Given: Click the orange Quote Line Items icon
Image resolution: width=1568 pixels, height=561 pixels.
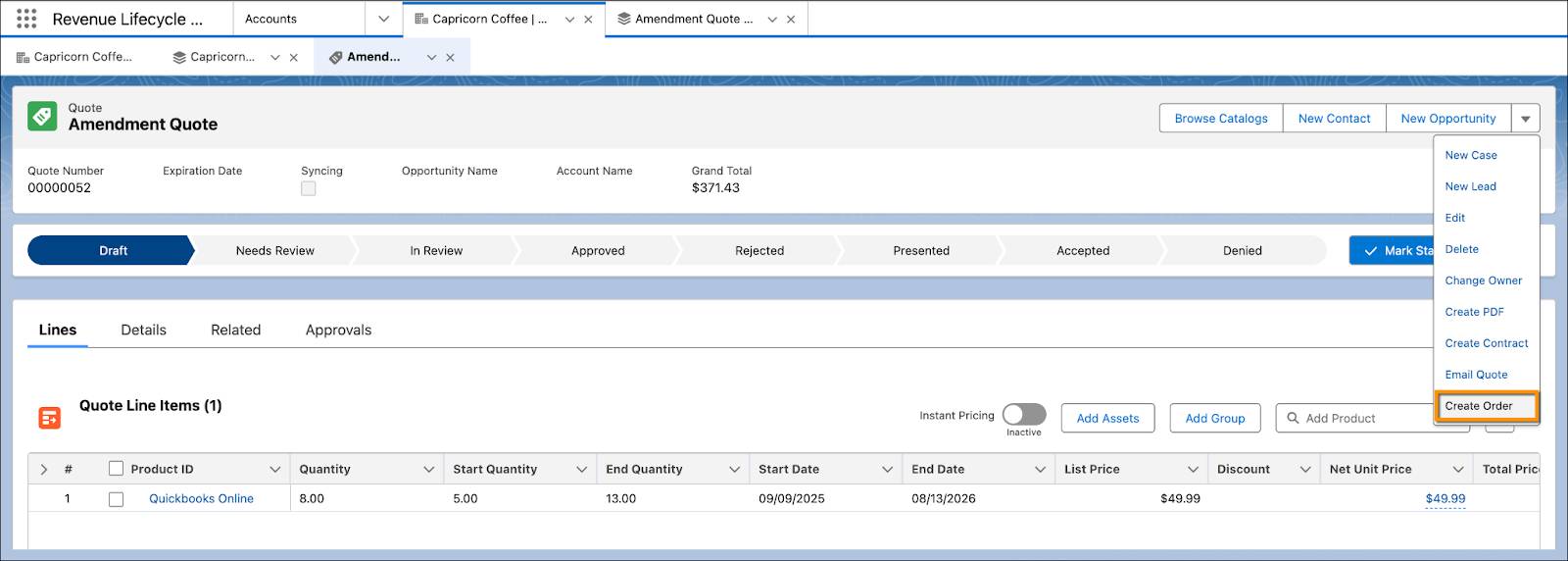Looking at the screenshot, I should pos(50,418).
